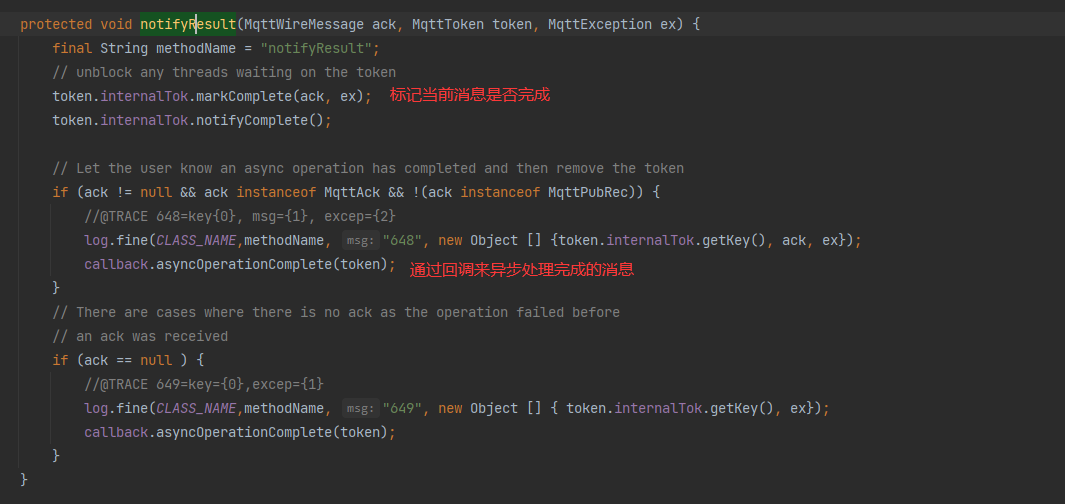Click the MqttAck class name
This screenshot has height=504, width=1065.
352,193
